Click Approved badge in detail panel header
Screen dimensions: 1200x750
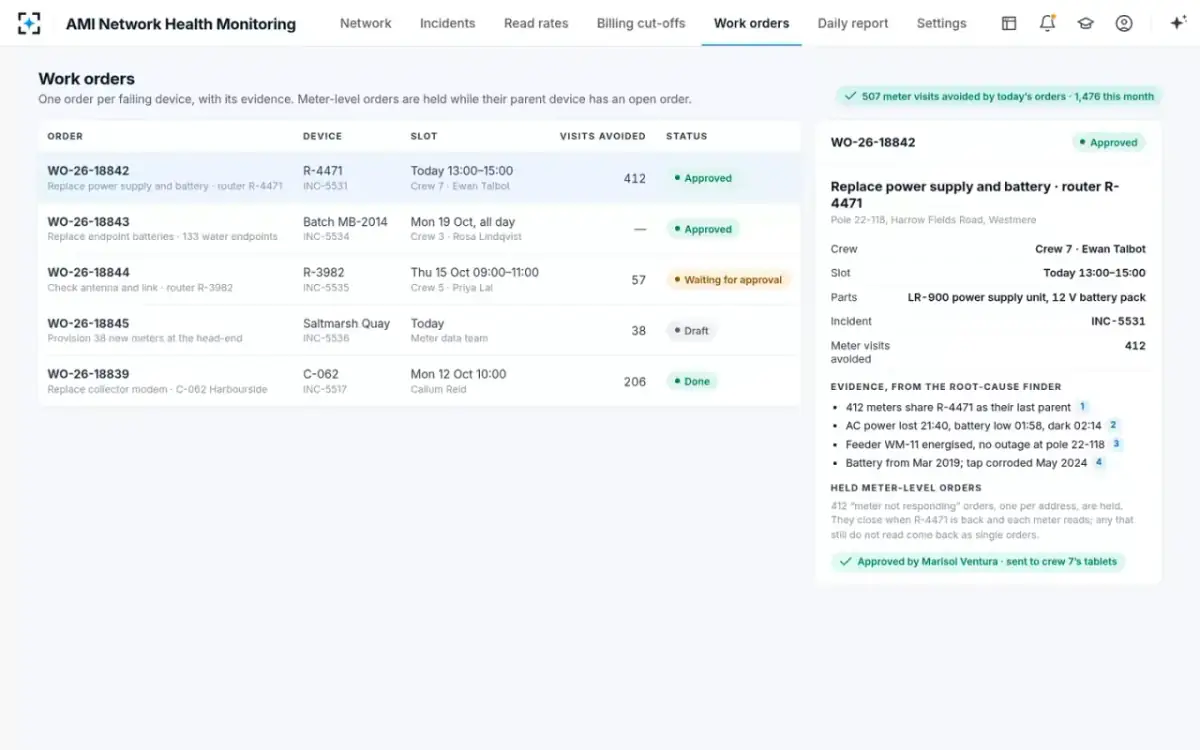point(1109,143)
